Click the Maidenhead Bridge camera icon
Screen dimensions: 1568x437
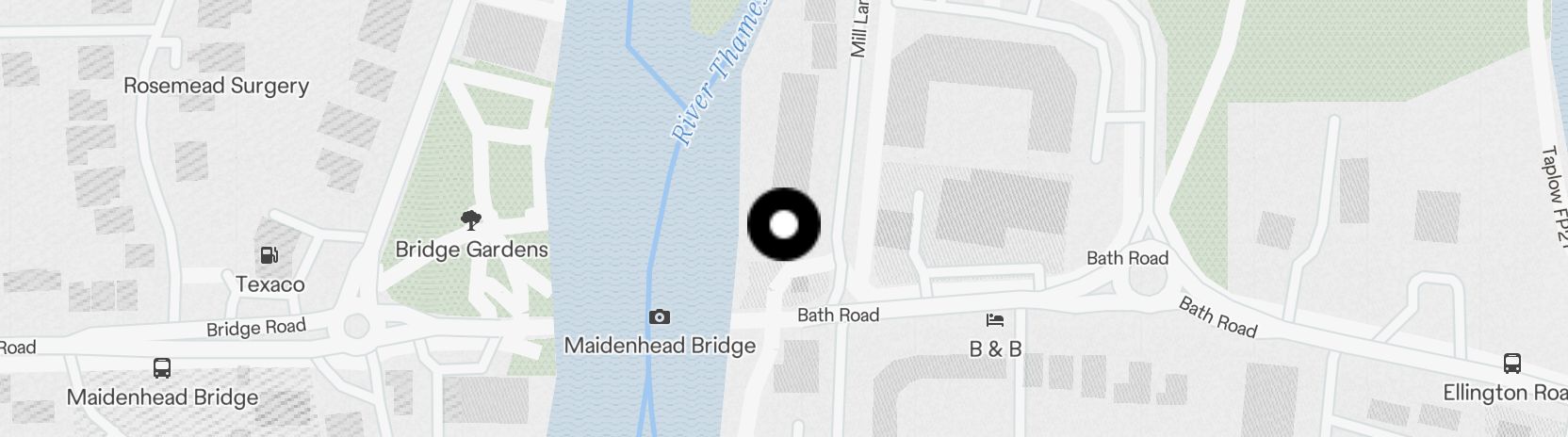[x=660, y=316]
